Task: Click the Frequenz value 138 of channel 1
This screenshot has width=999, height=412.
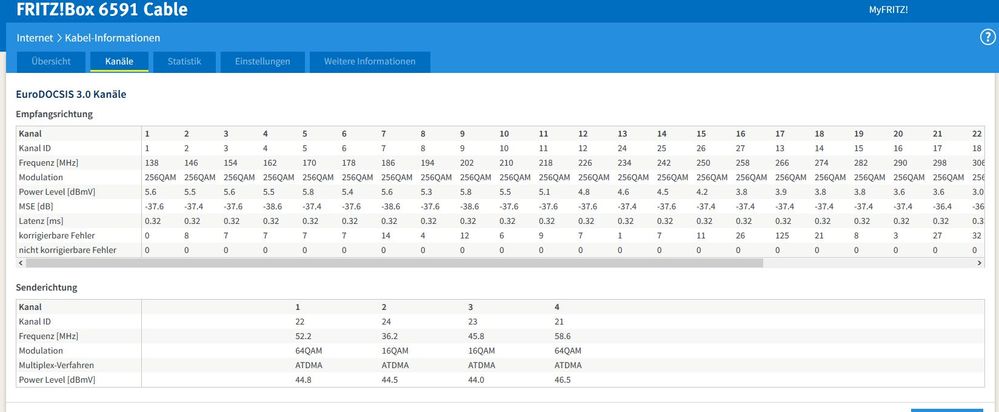Action: (x=151, y=163)
